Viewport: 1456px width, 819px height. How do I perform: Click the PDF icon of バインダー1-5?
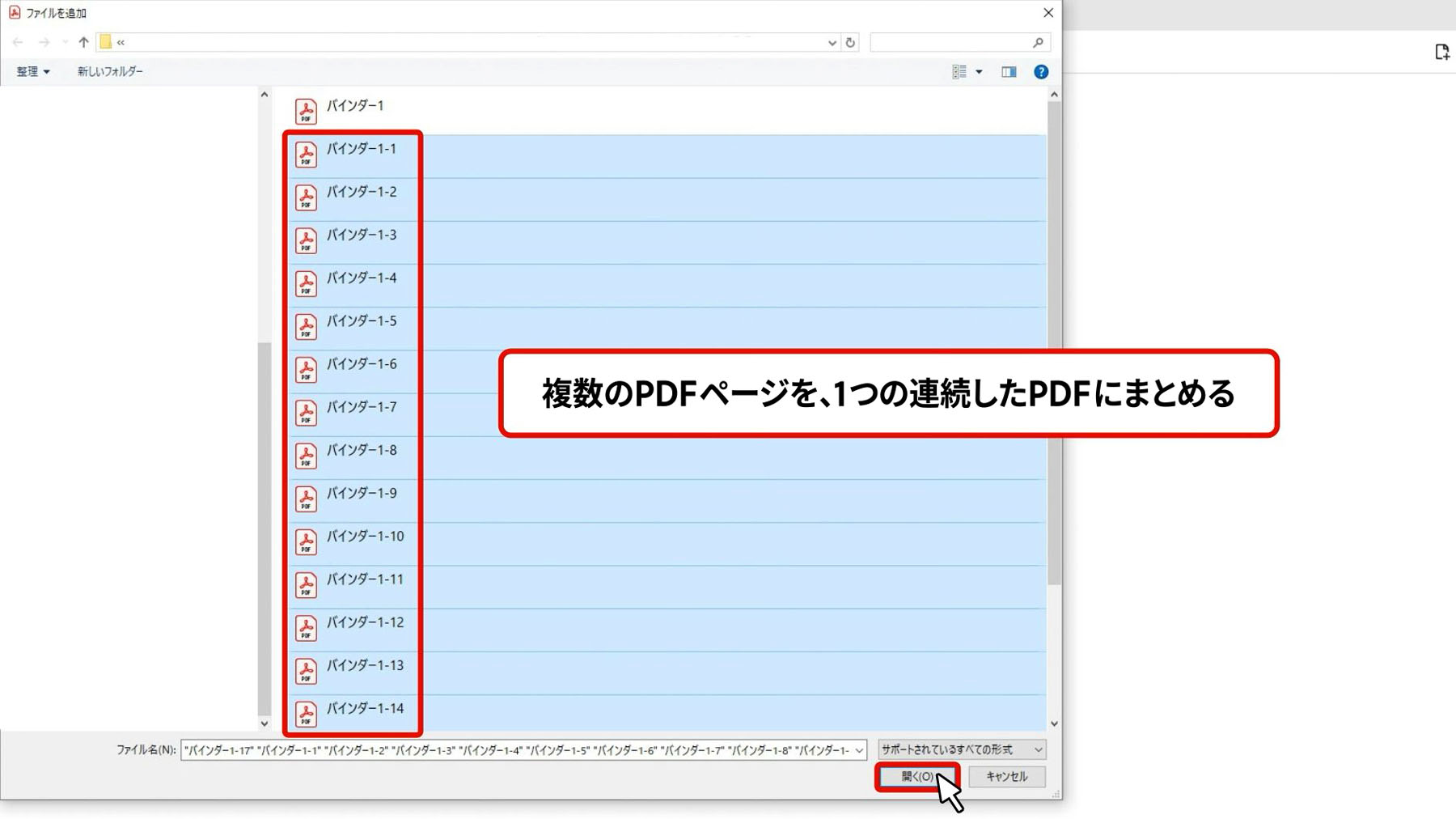[306, 326]
